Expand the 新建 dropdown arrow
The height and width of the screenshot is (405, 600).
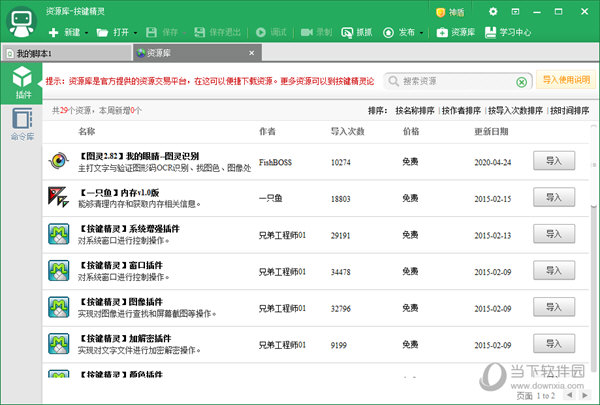pyautogui.click(x=86, y=33)
